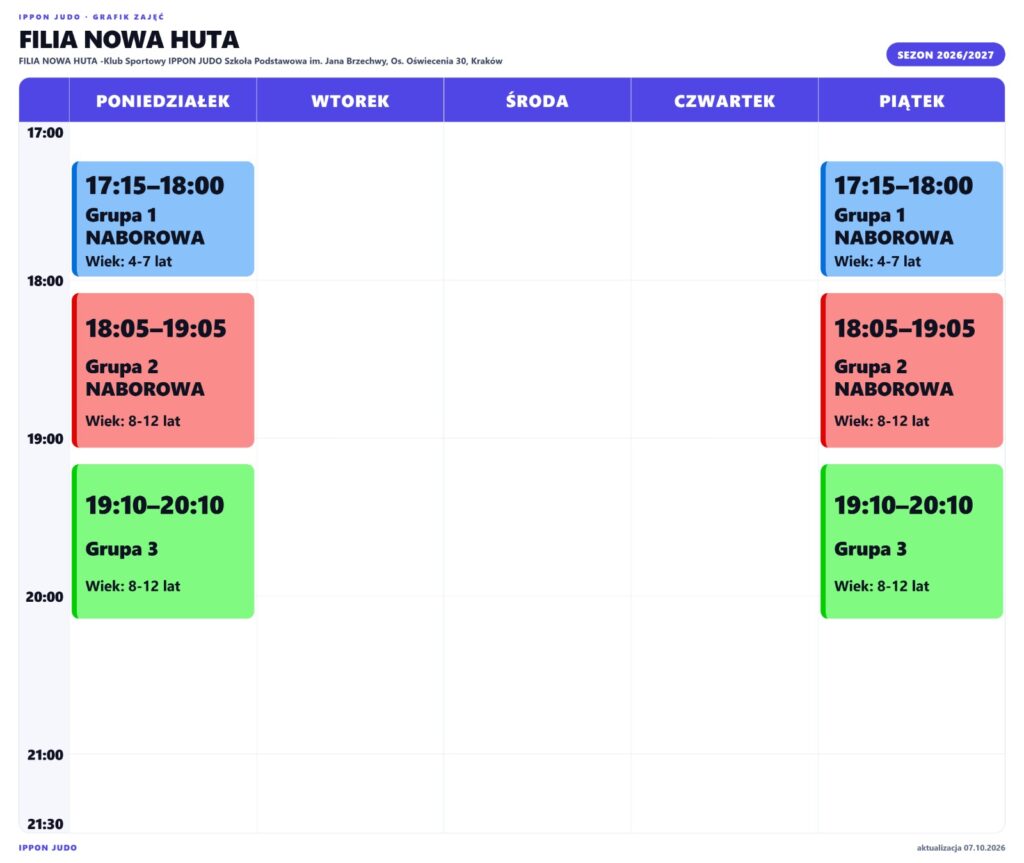Open Monday's 17:15–18:00 Grupa 1 class
1024x863 pixels.
click(163, 219)
